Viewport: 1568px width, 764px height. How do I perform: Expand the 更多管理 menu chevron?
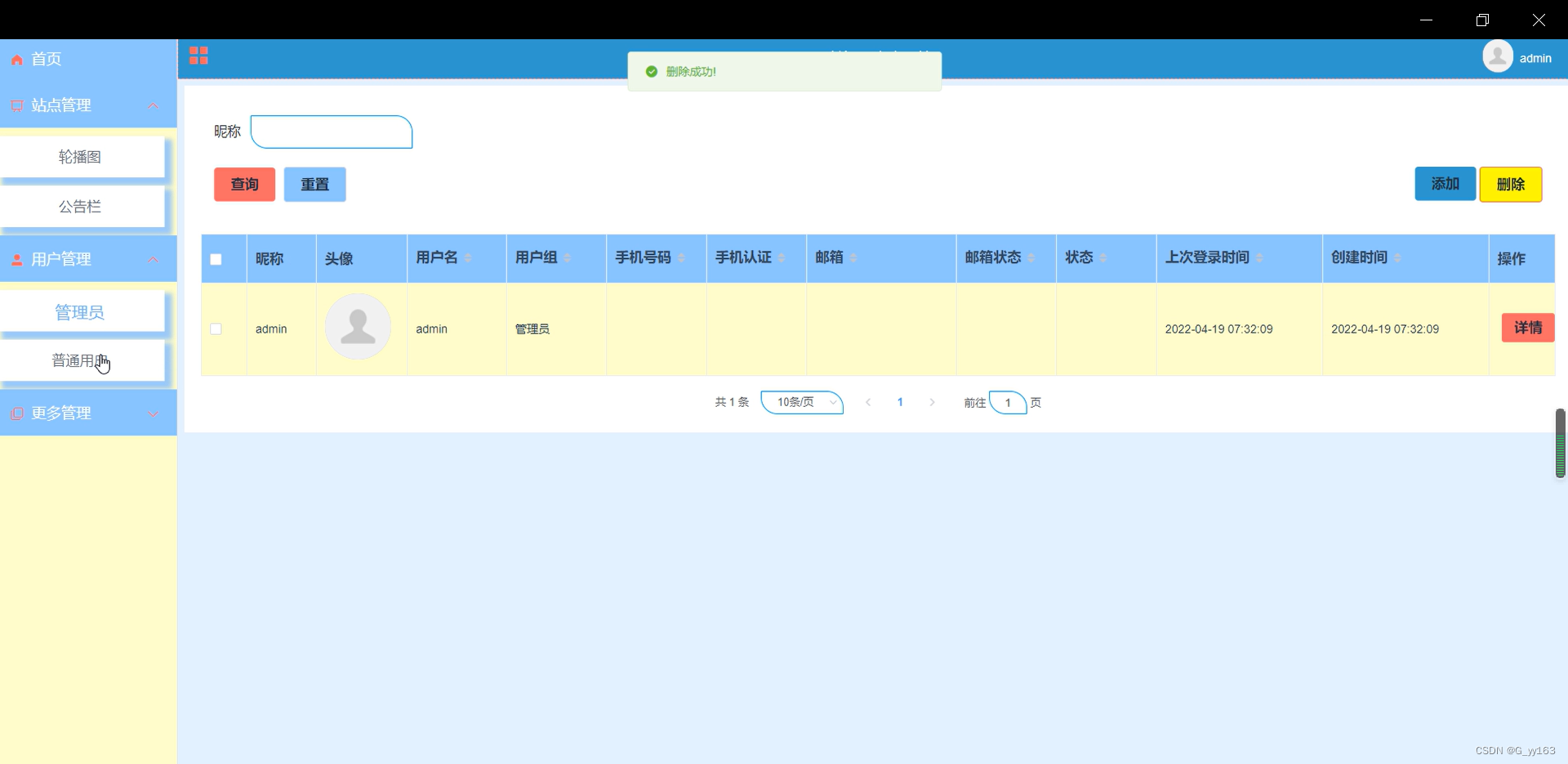click(x=153, y=413)
